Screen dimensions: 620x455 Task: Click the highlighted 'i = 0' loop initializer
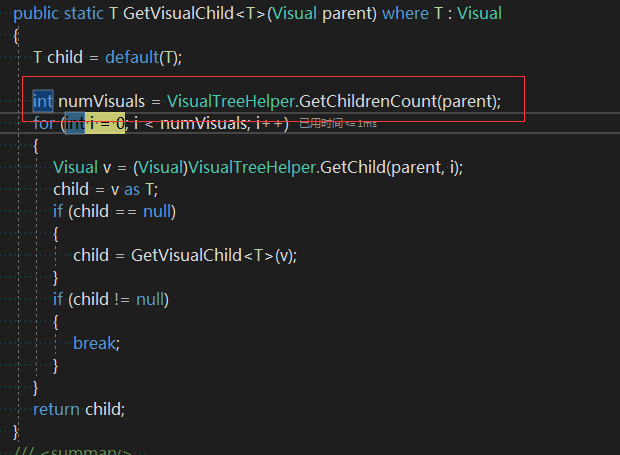click(x=105, y=123)
